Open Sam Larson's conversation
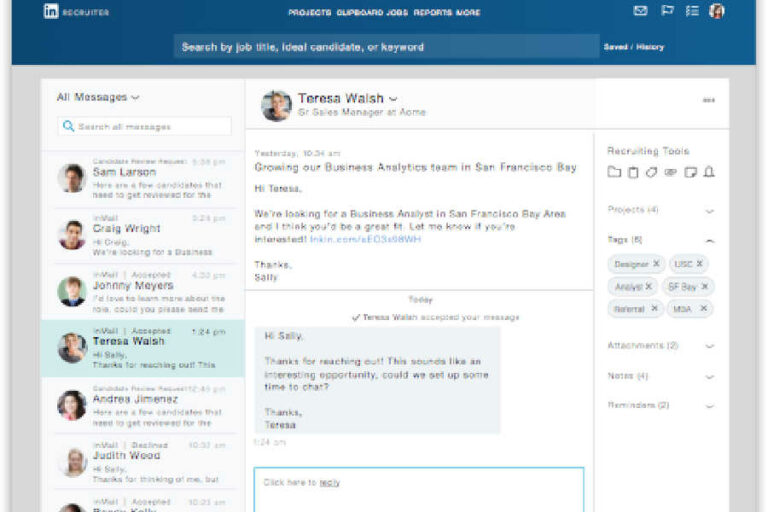 [x=143, y=178]
